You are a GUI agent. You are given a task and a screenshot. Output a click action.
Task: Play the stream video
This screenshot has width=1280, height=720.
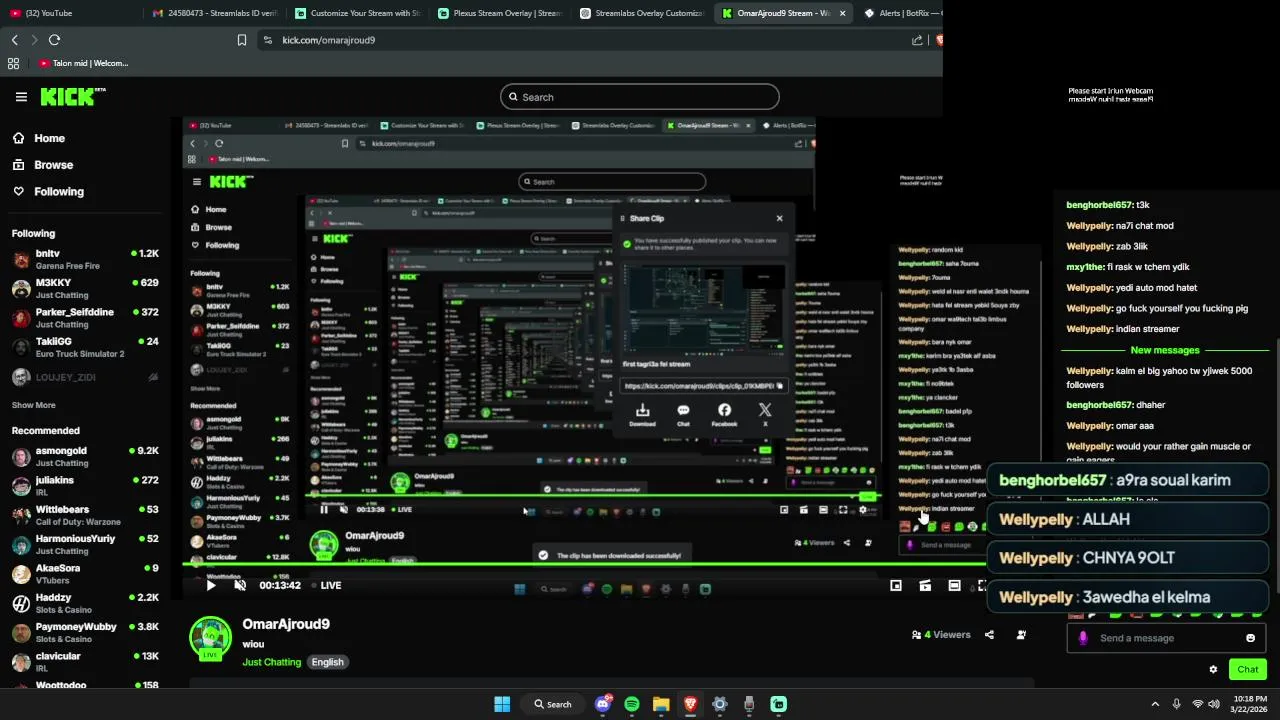click(x=211, y=585)
